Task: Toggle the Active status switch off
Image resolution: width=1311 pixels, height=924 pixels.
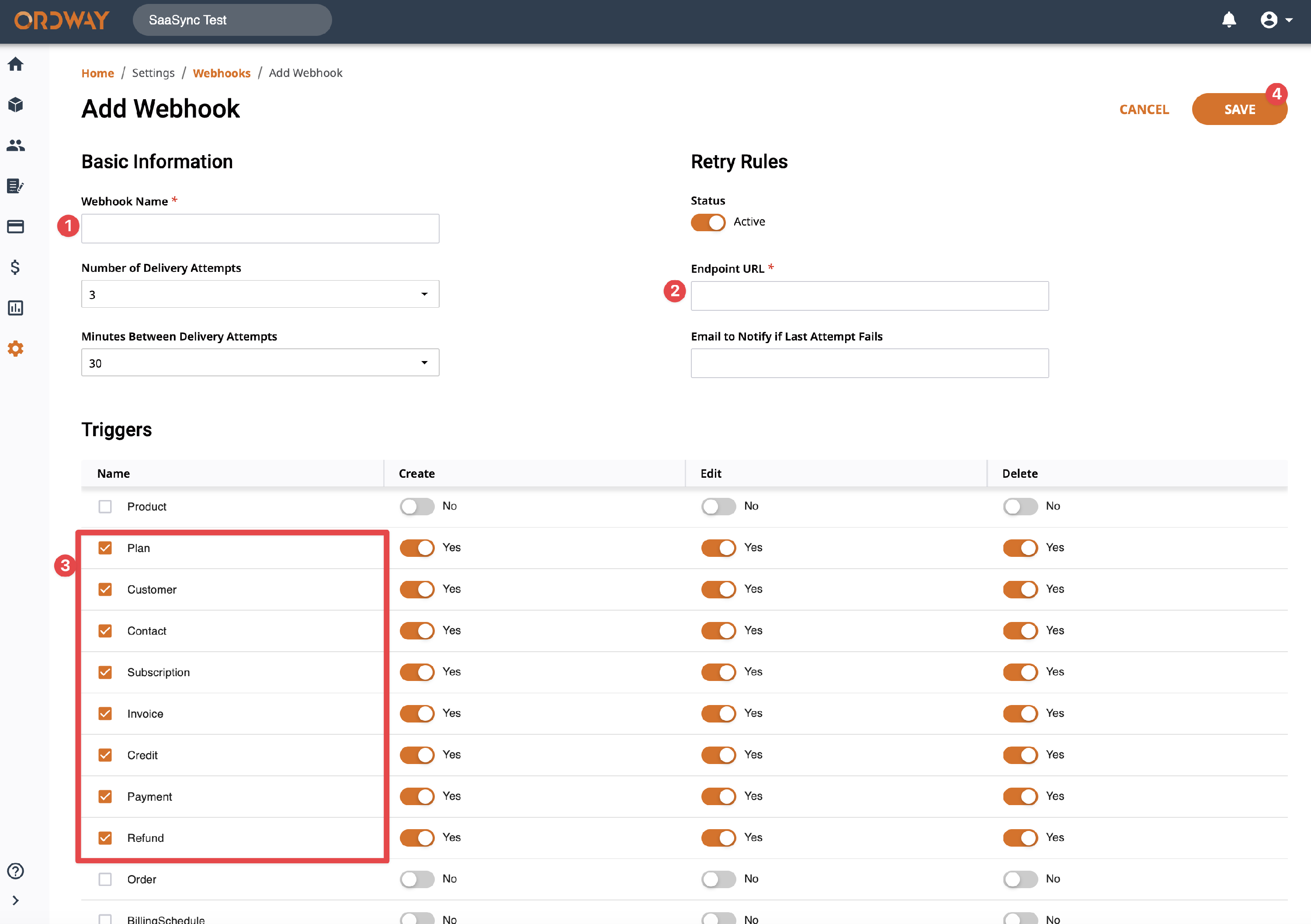Action: (x=708, y=222)
